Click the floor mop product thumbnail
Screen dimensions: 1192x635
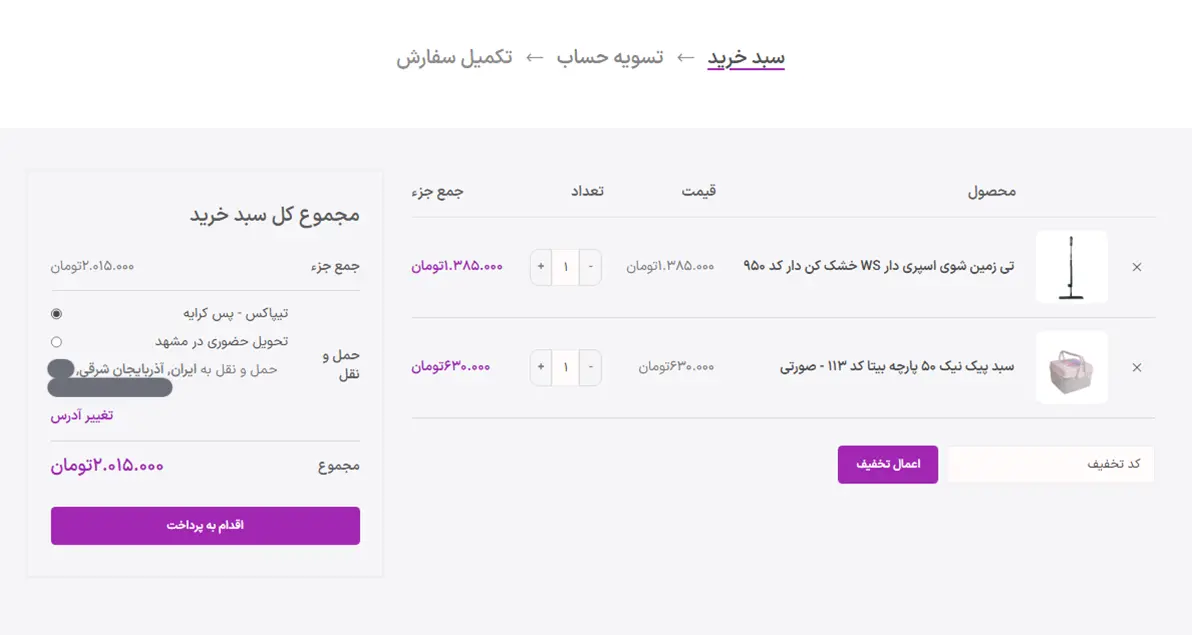coord(1071,267)
